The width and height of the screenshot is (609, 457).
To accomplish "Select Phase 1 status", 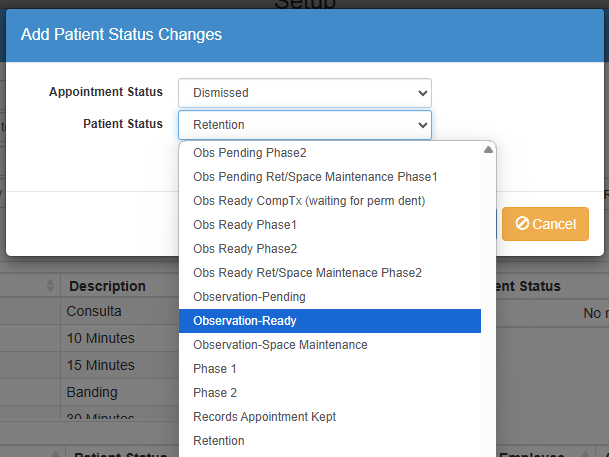I will 330,368.
